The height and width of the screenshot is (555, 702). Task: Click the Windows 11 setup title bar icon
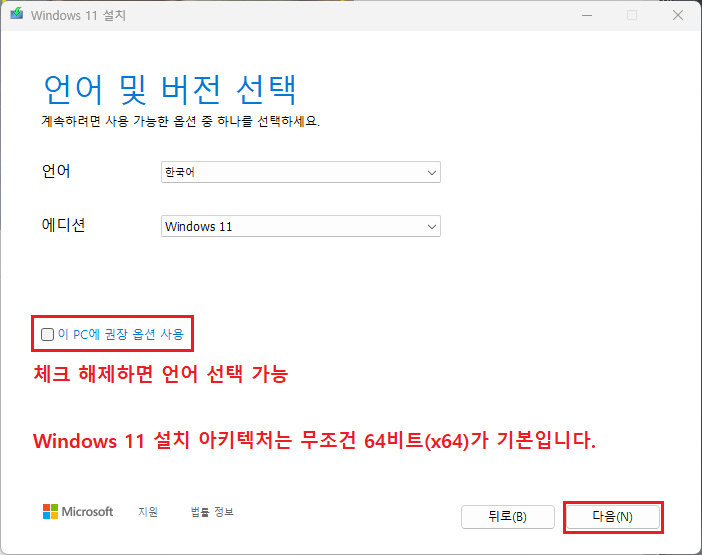pos(17,14)
